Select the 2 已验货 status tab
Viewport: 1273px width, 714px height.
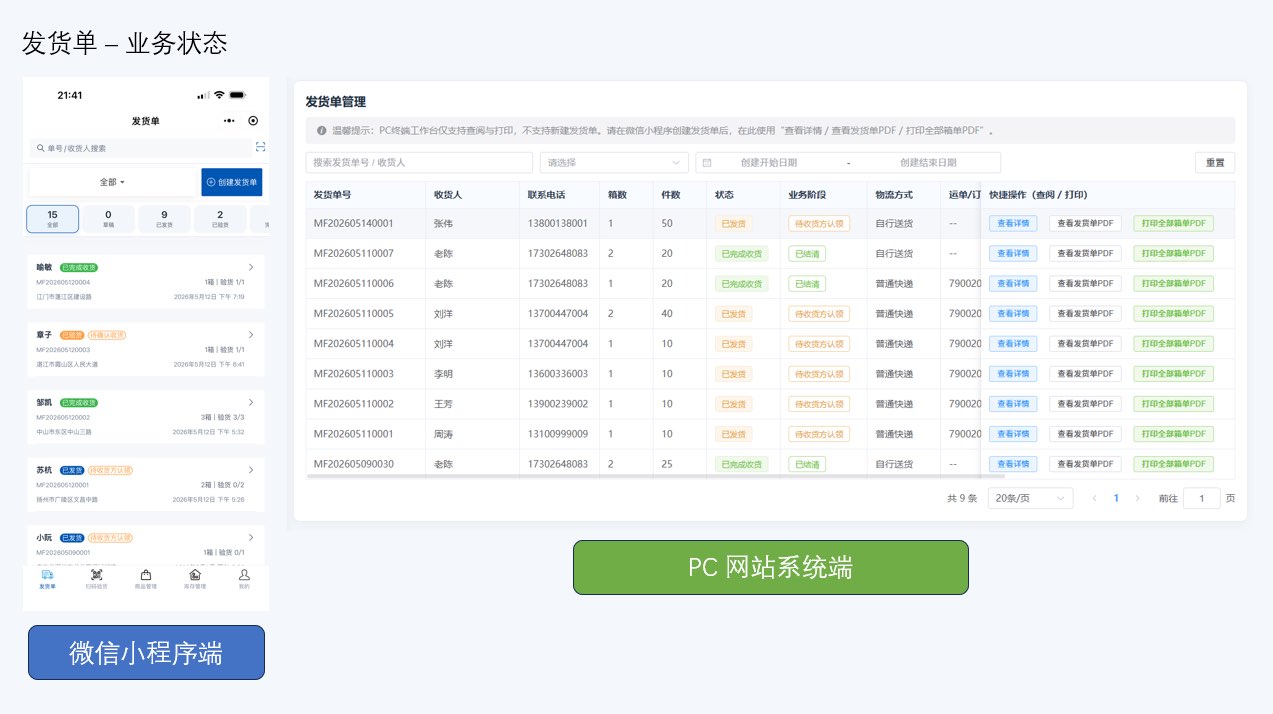pyautogui.click(x=220, y=219)
